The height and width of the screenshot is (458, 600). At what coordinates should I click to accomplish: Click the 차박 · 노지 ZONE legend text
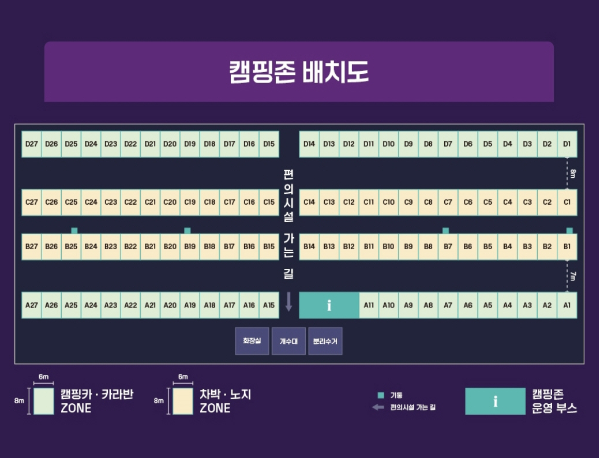point(225,401)
